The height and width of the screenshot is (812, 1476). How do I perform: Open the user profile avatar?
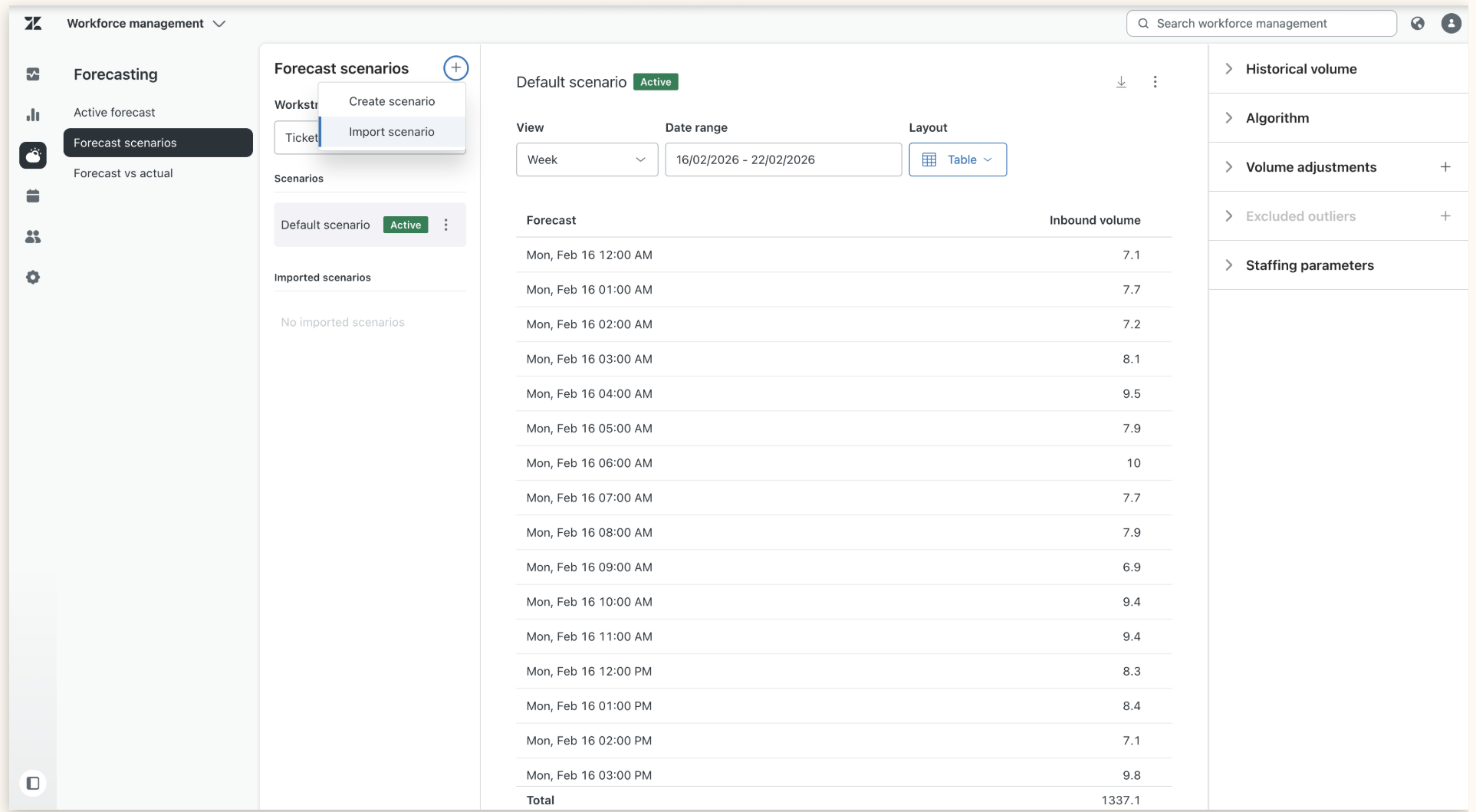click(x=1451, y=24)
